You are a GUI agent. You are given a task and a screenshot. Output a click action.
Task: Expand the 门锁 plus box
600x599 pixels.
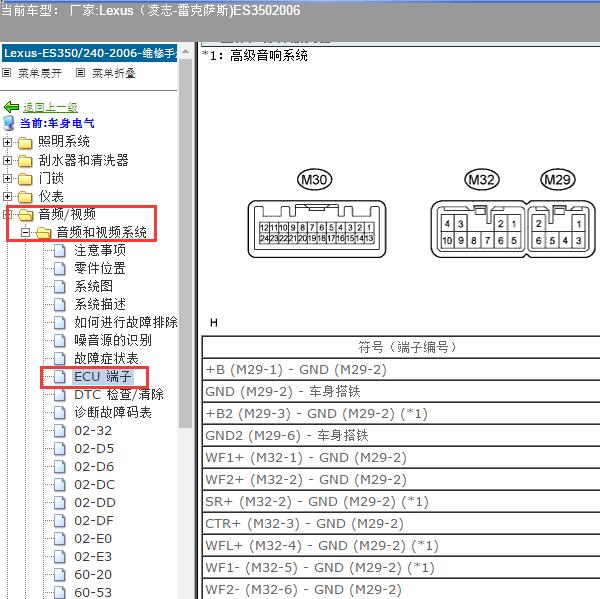8,178
